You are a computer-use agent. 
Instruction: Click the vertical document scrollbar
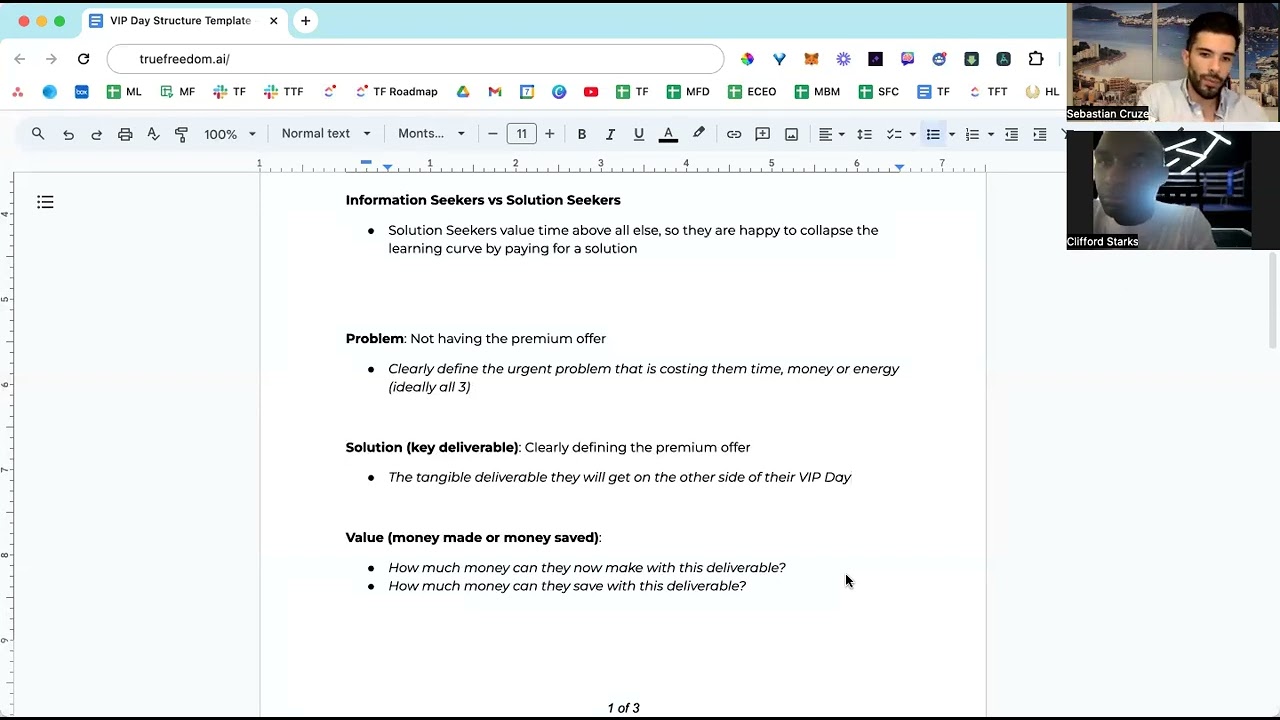[x=1273, y=300]
